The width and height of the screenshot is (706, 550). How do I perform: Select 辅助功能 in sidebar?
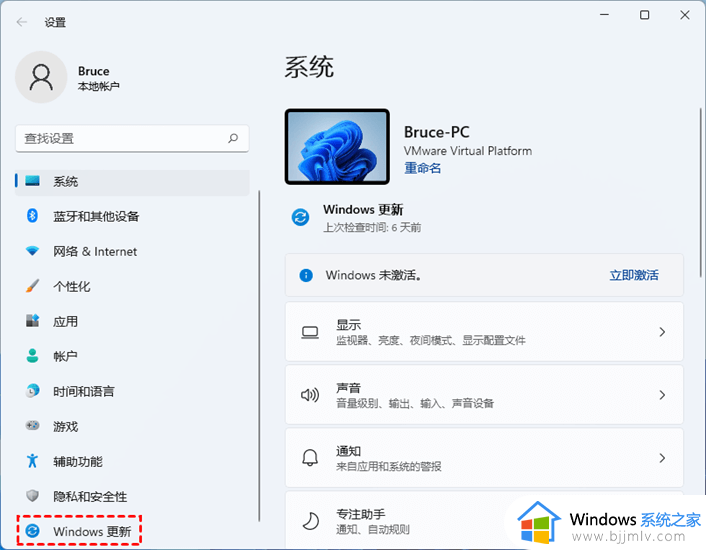[132, 461]
